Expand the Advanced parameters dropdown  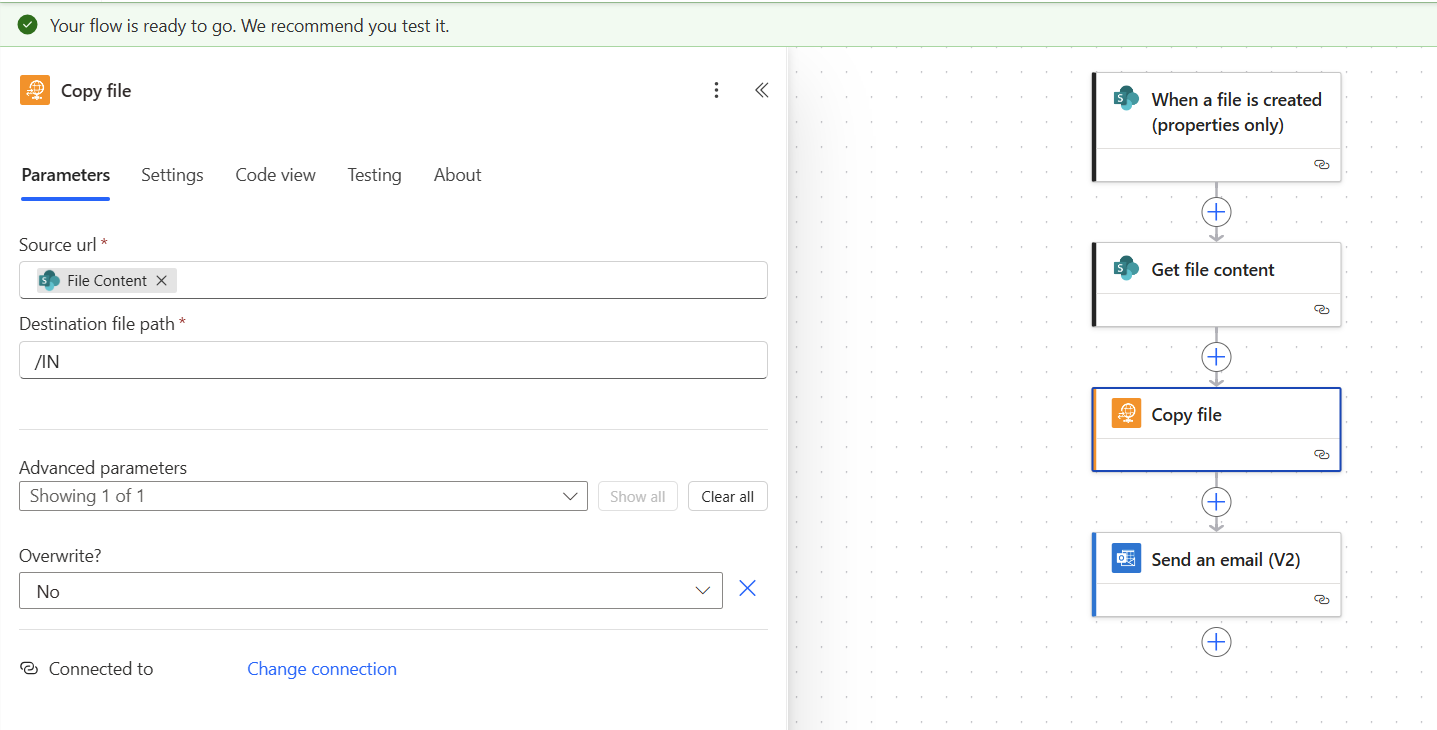(x=303, y=496)
